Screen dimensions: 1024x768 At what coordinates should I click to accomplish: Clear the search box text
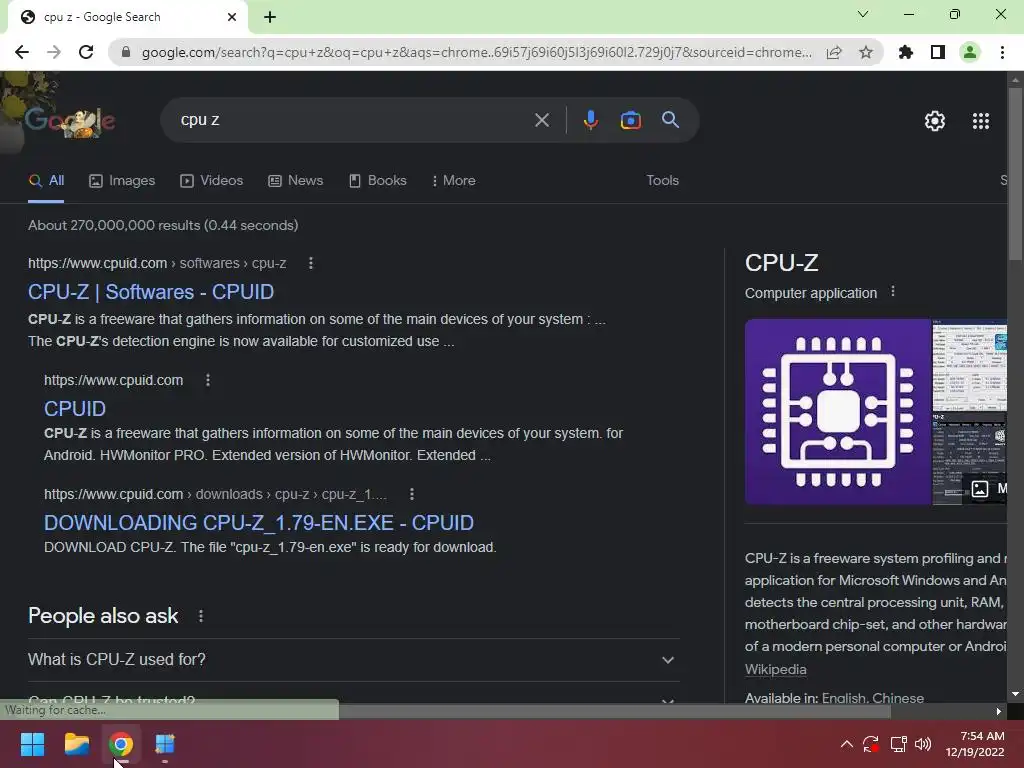click(x=541, y=120)
